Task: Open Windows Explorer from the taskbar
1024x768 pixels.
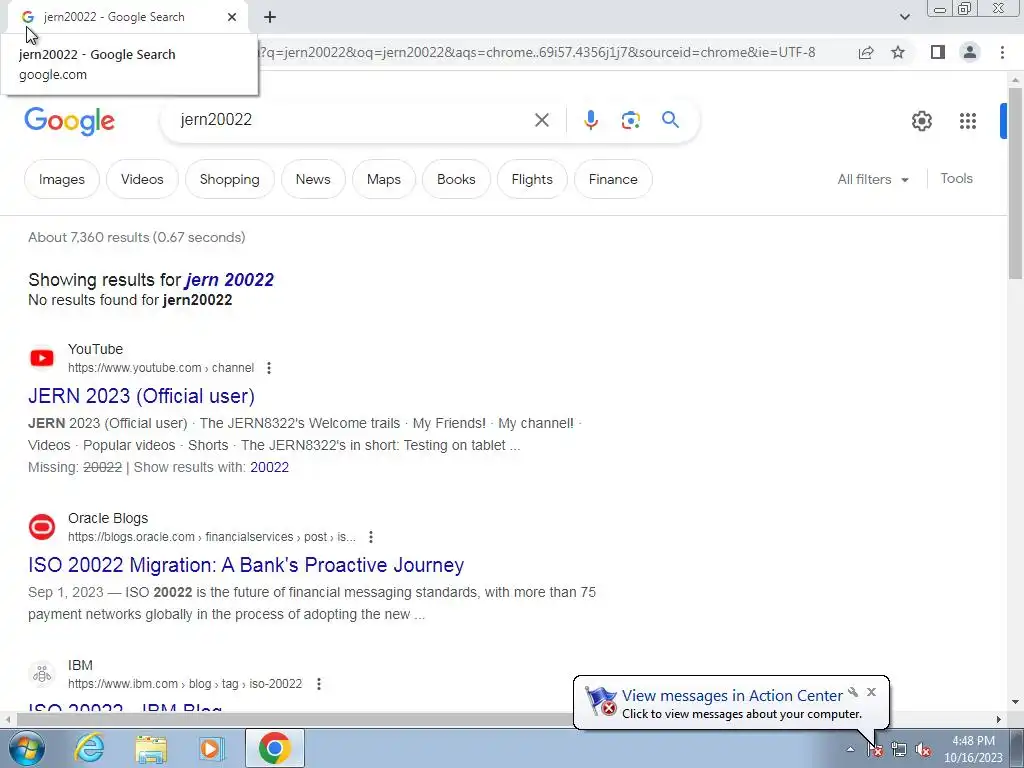Action: click(151, 748)
